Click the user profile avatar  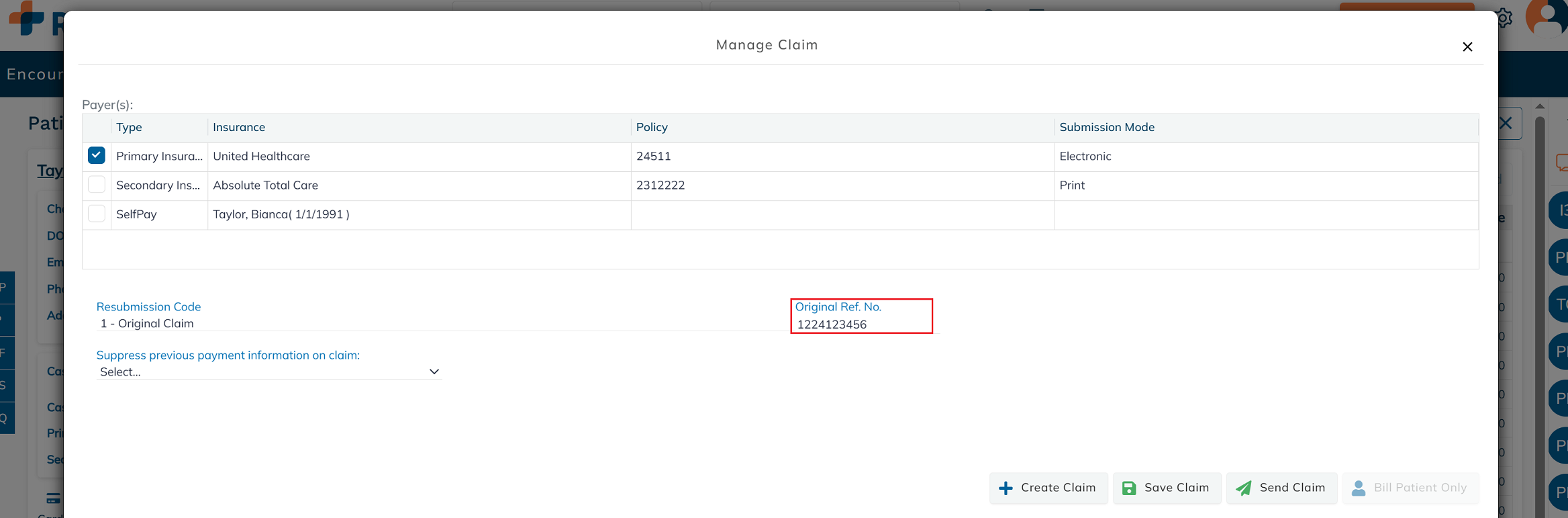point(1546,18)
